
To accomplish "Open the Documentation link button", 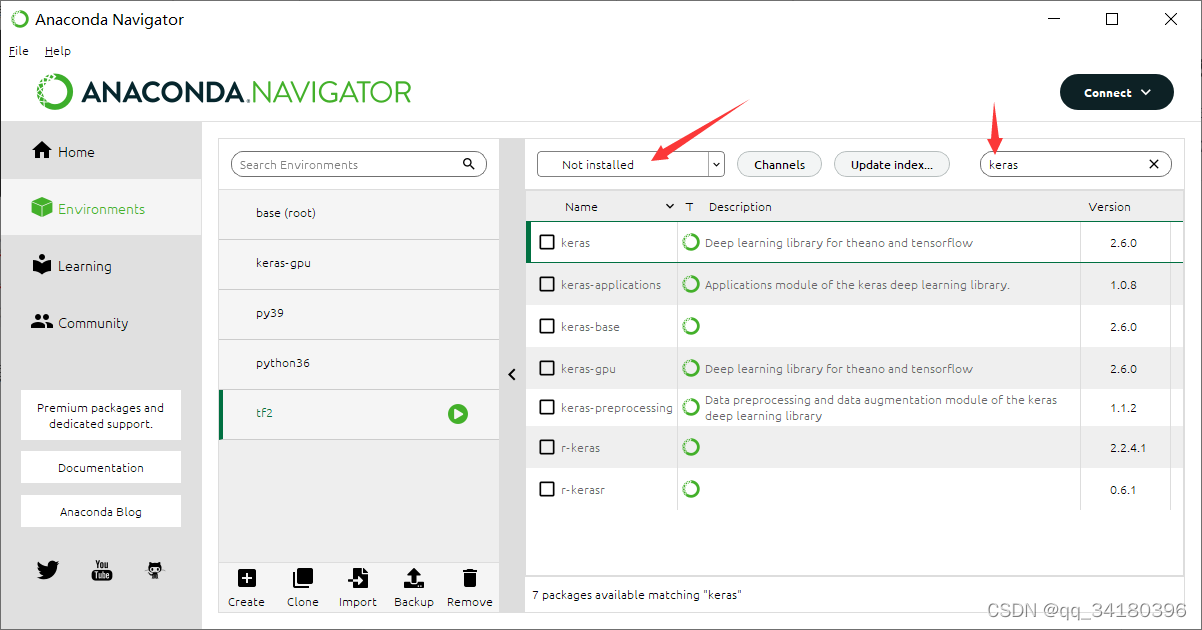I will pyautogui.click(x=101, y=467).
